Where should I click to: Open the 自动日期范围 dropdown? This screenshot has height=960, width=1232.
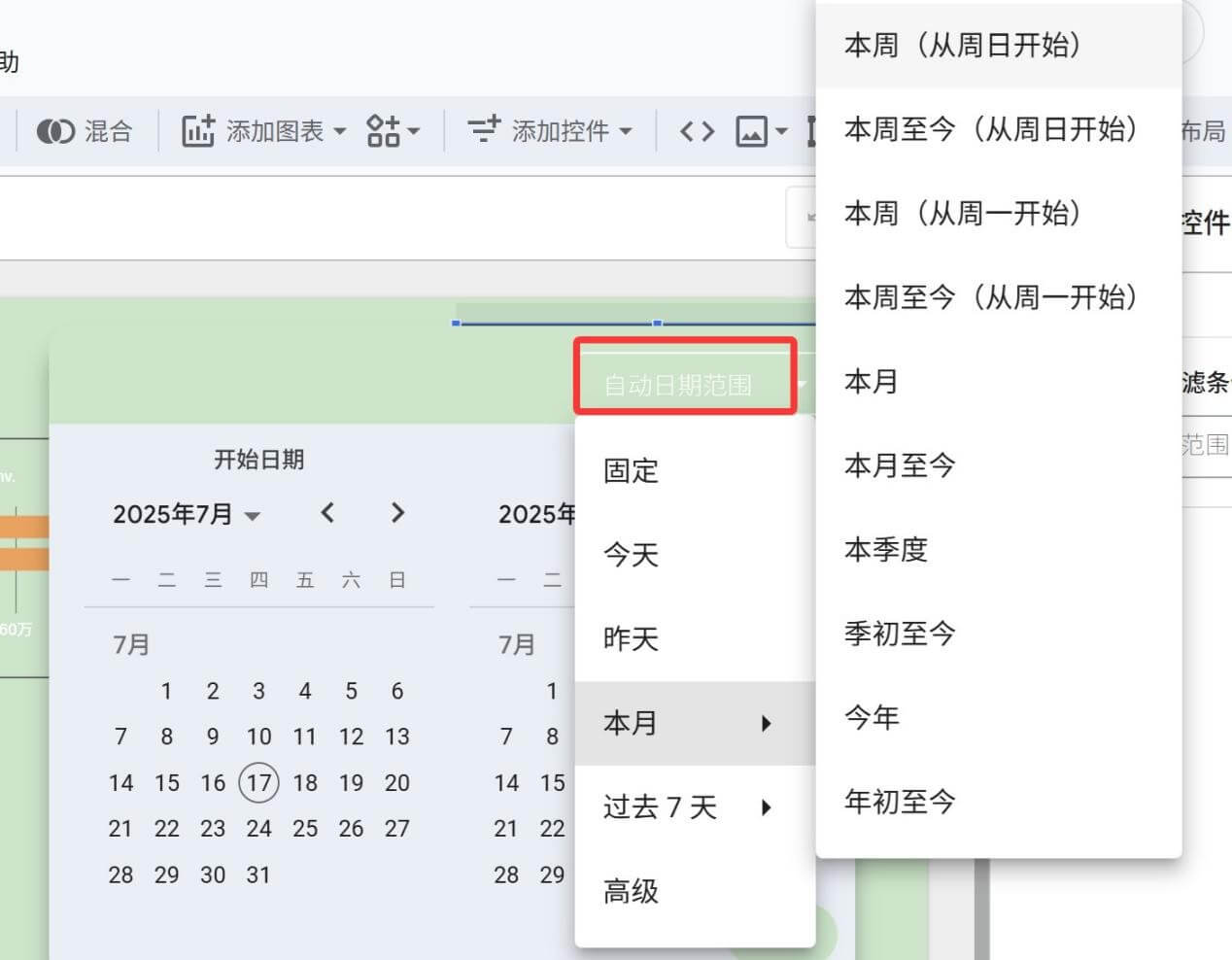click(685, 386)
